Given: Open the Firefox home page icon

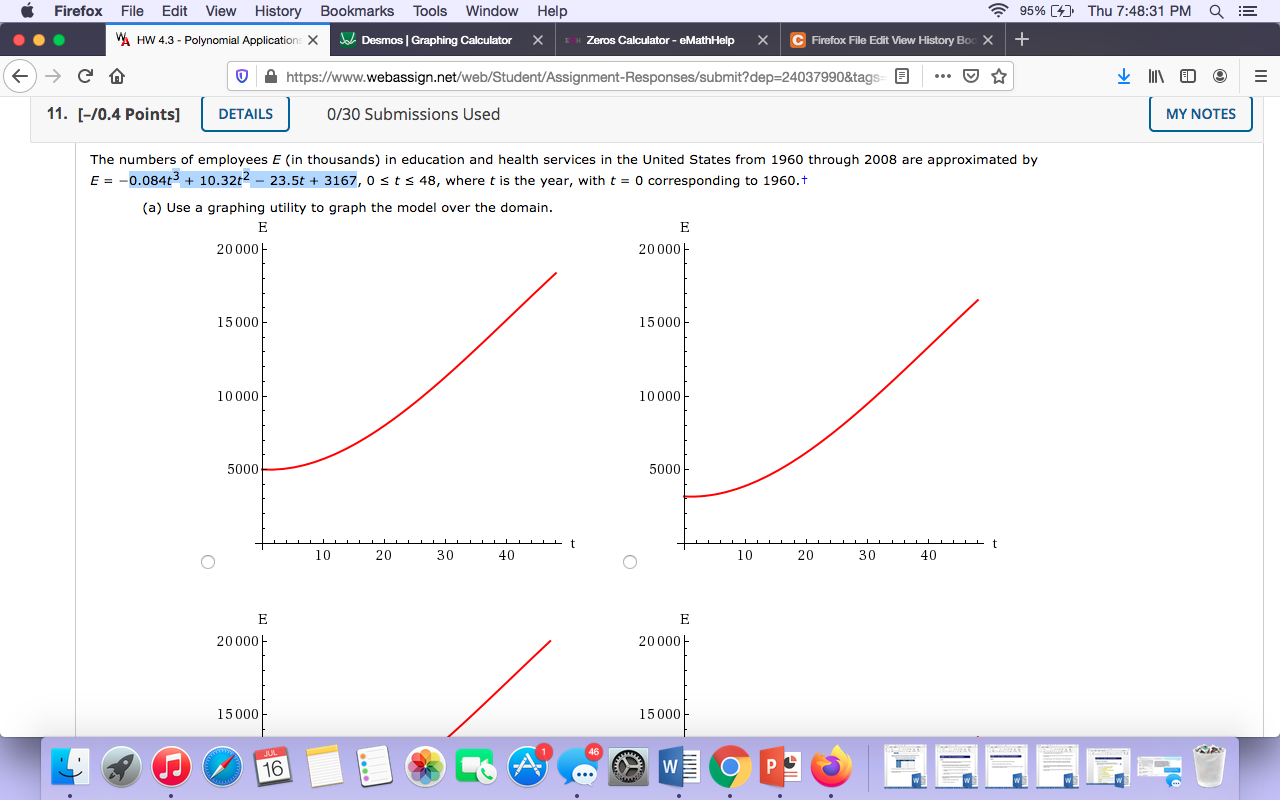Looking at the screenshot, I should click(x=116, y=76).
